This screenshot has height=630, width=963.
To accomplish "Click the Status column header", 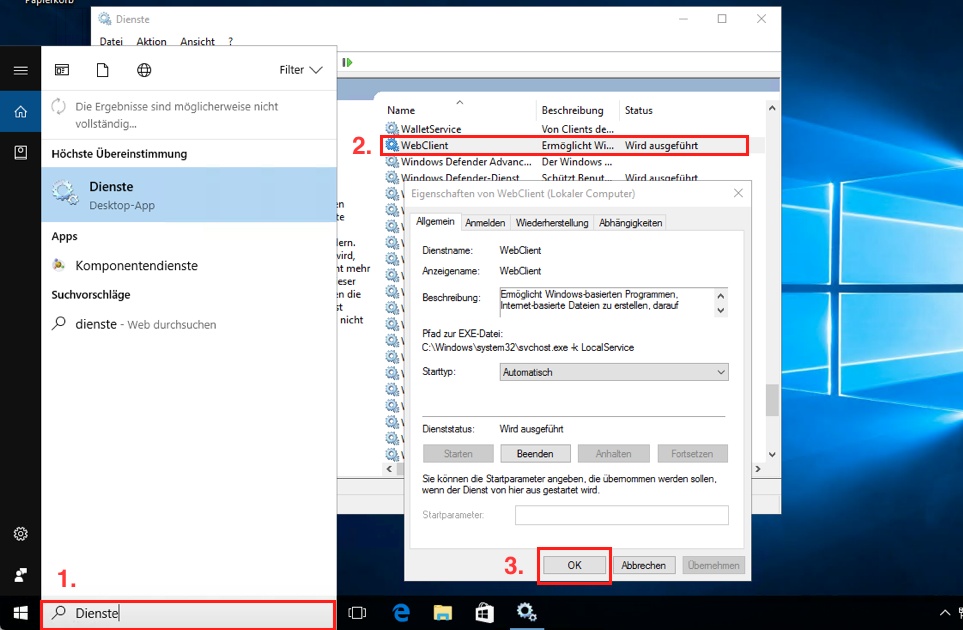I will [x=639, y=110].
